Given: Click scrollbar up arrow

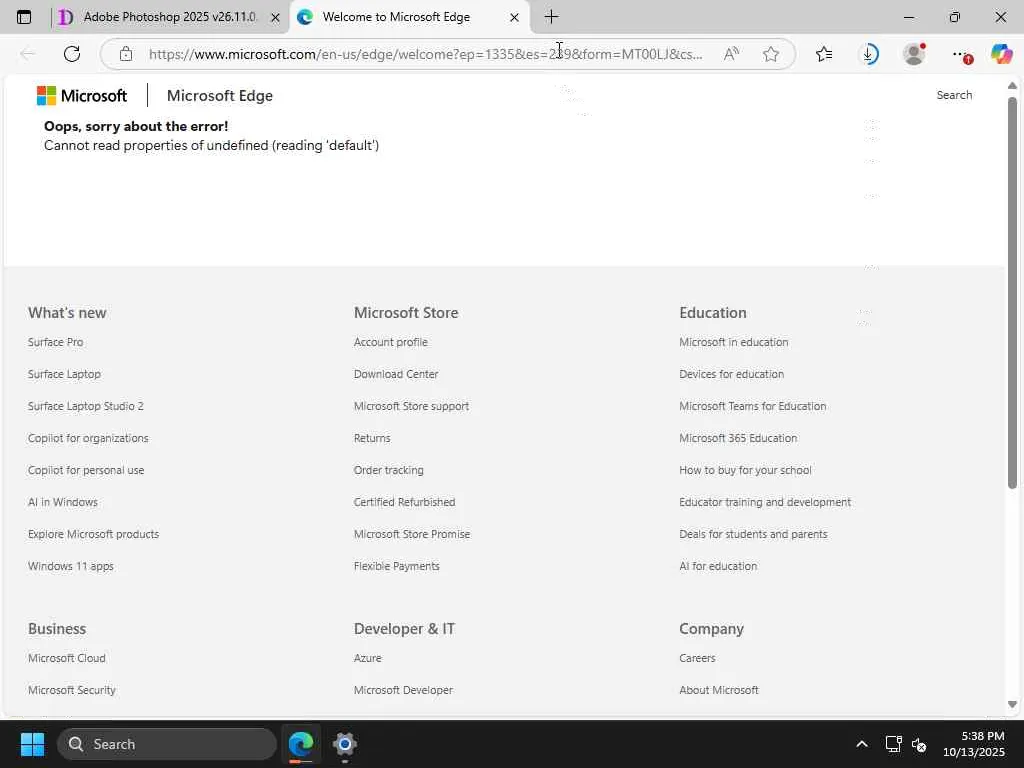Looking at the screenshot, I should click(x=1012, y=86).
